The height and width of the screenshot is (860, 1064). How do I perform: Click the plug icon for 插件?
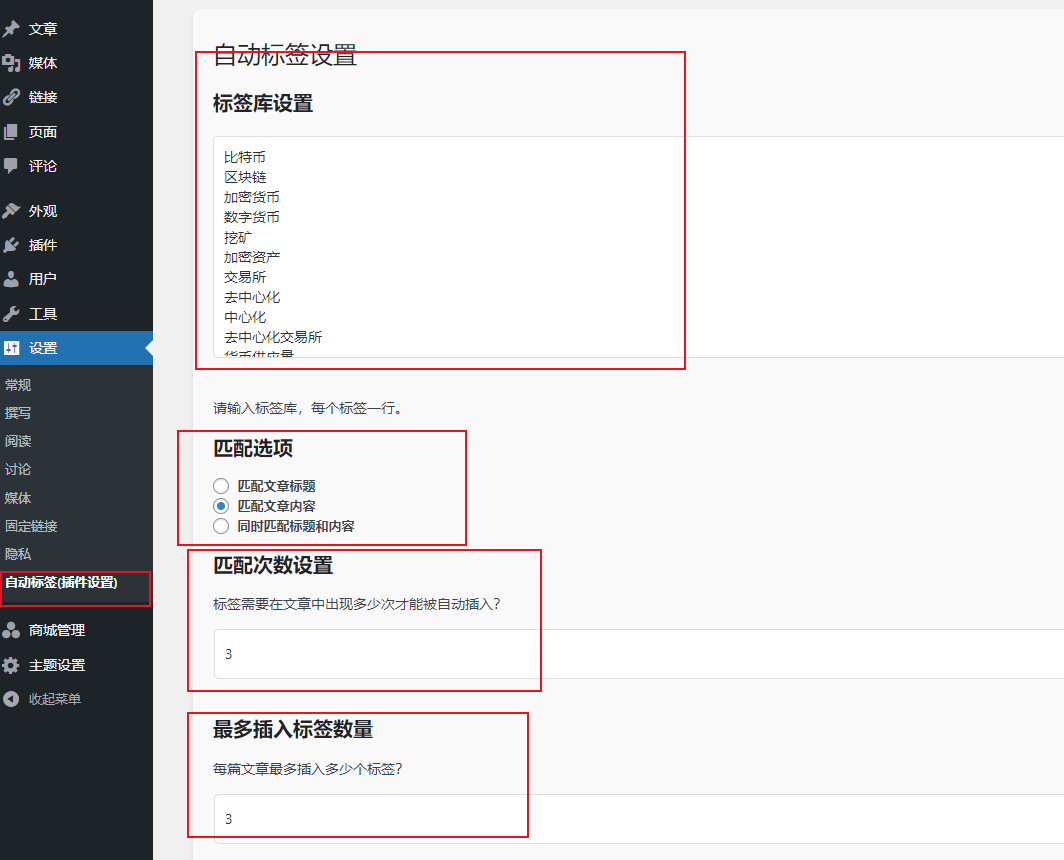tap(12, 245)
